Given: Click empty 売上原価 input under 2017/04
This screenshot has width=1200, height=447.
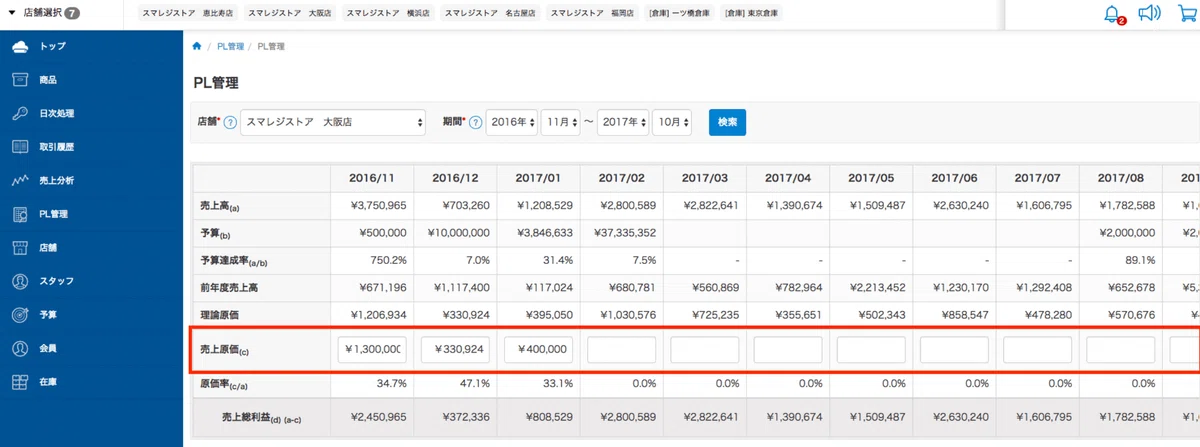Looking at the screenshot, I should coord(787,350).
